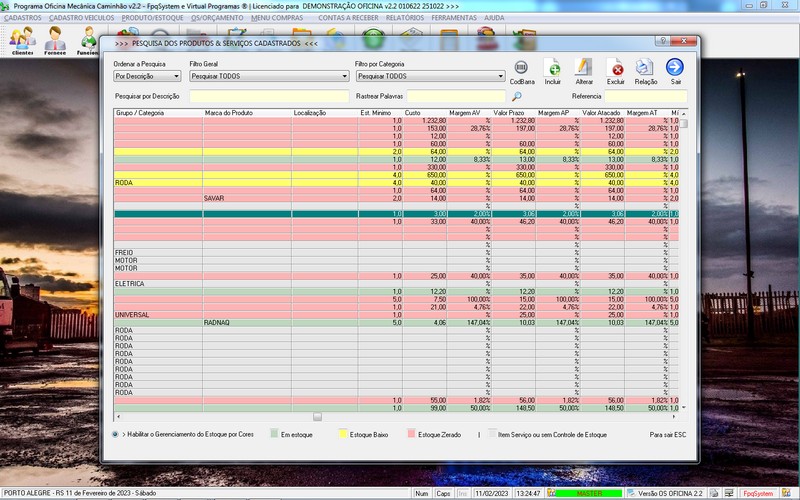Click the Em estoque green legend swatch
Screen dimensions: 800x500
274,434
